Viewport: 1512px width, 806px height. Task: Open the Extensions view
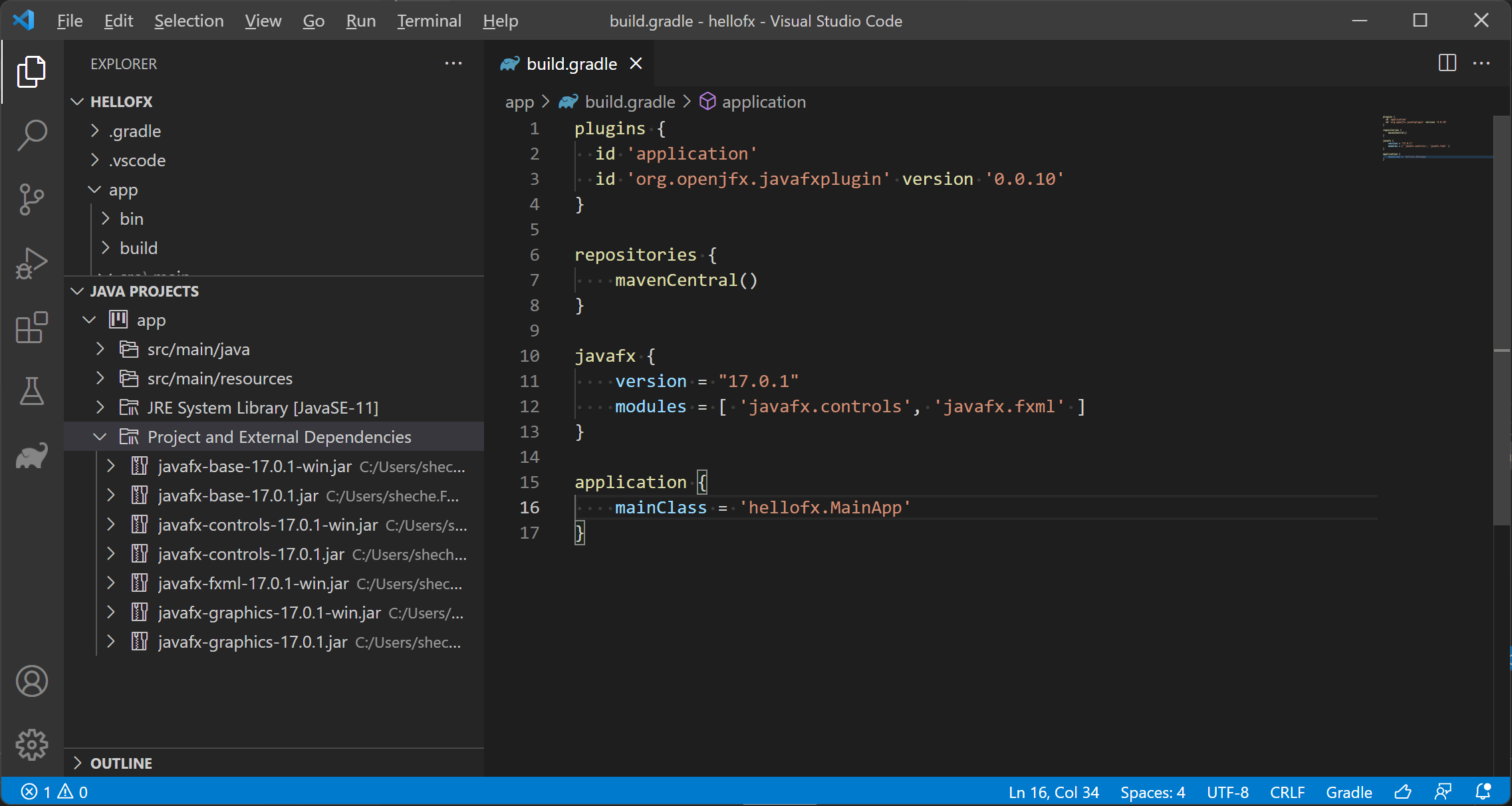[x=31, y=327]
